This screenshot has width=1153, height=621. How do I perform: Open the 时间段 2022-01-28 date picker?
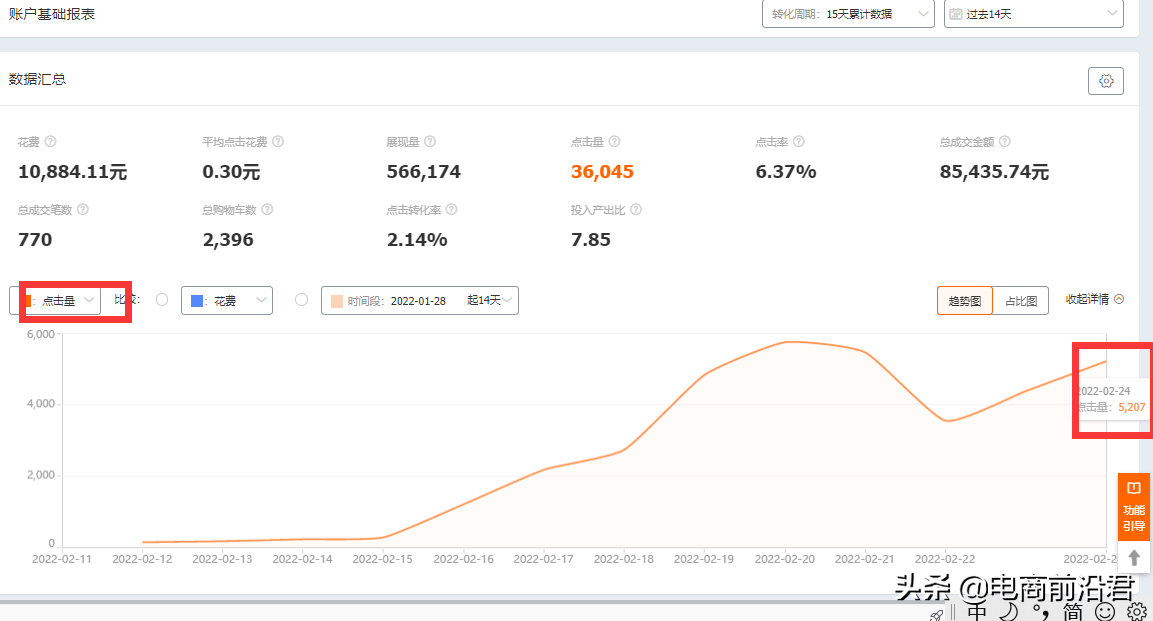tap(419, 301)
